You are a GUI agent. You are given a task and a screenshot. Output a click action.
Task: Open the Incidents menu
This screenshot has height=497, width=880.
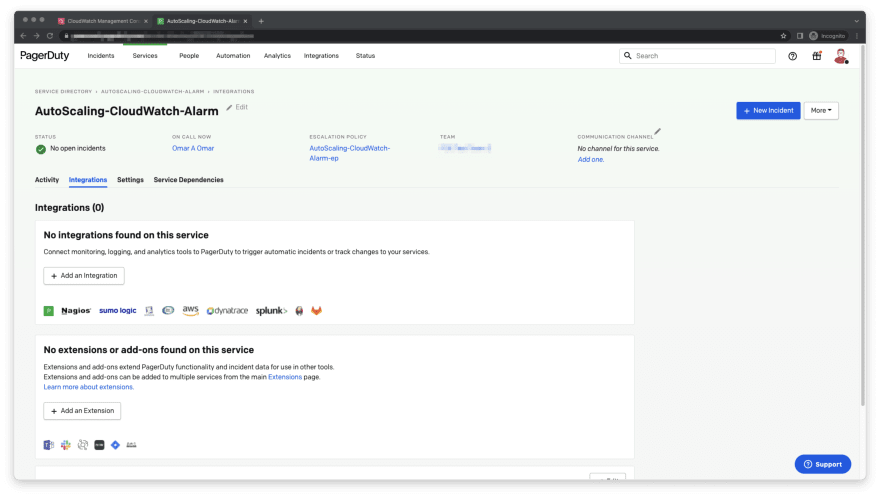pos(101,56)
